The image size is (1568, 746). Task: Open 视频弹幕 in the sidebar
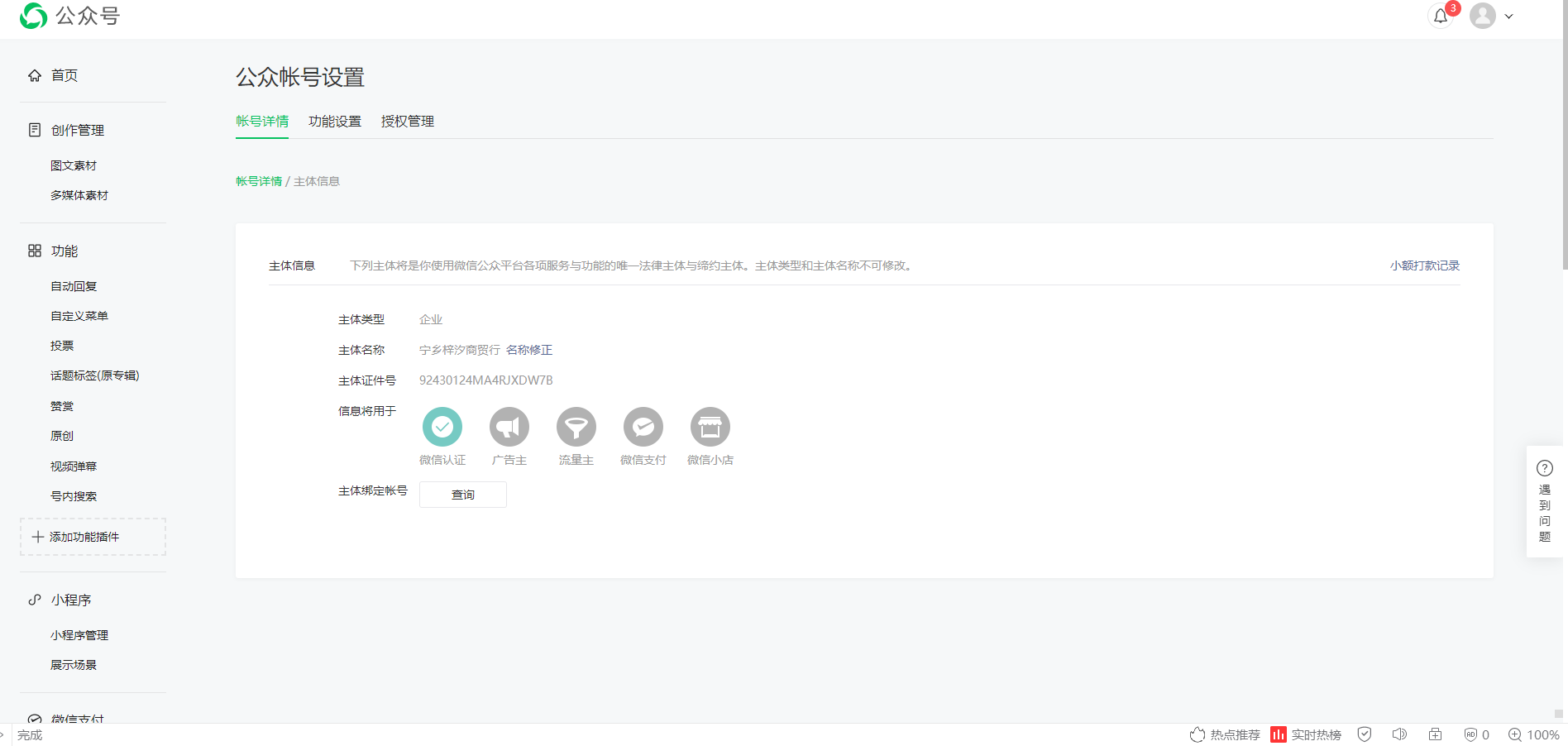74,466
